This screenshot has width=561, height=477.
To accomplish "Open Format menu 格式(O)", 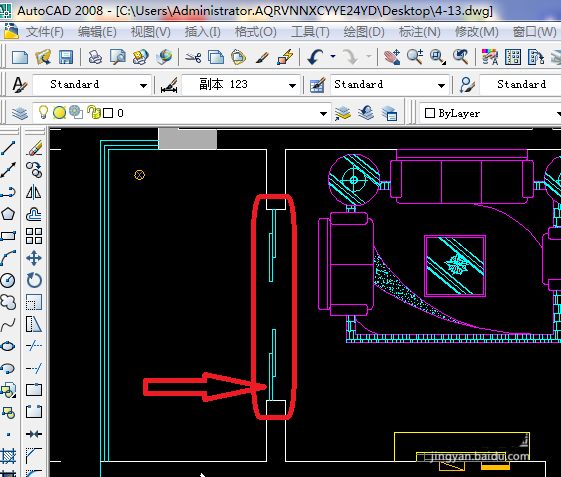I will [255, 32].
